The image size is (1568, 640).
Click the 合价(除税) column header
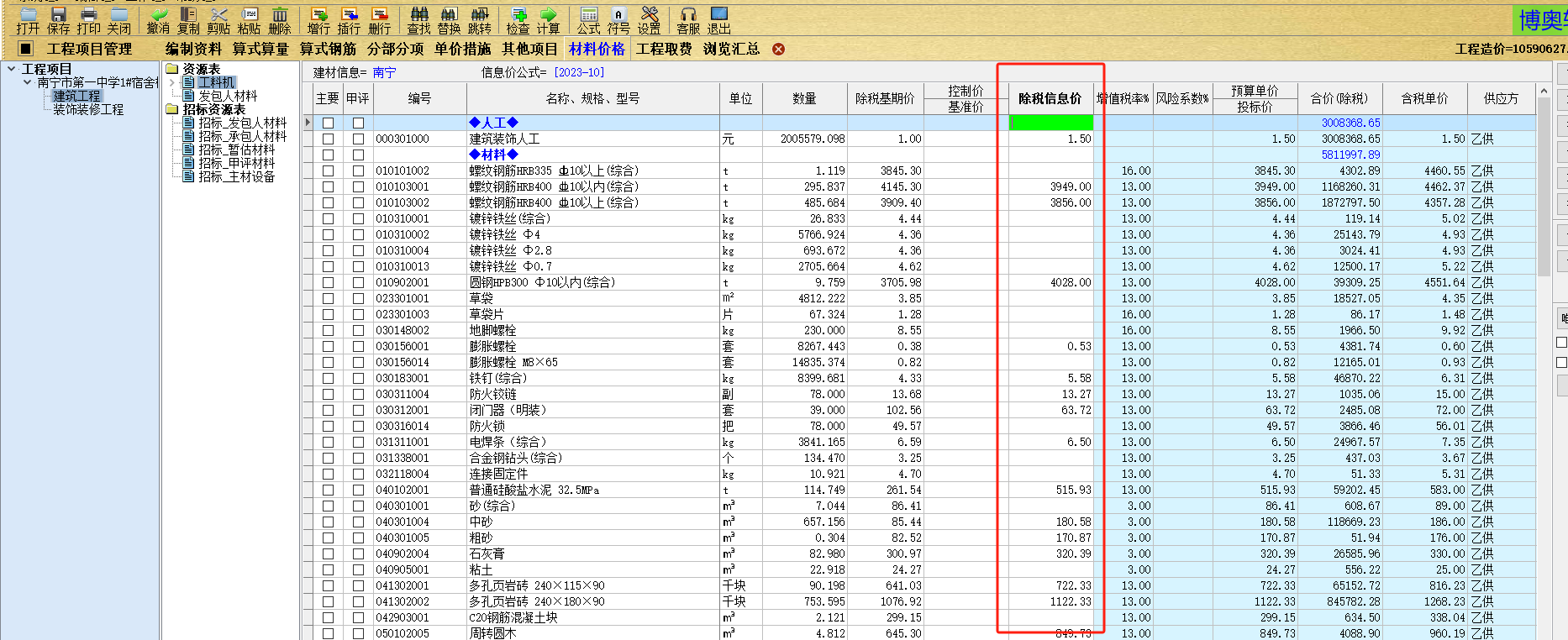1339,98
